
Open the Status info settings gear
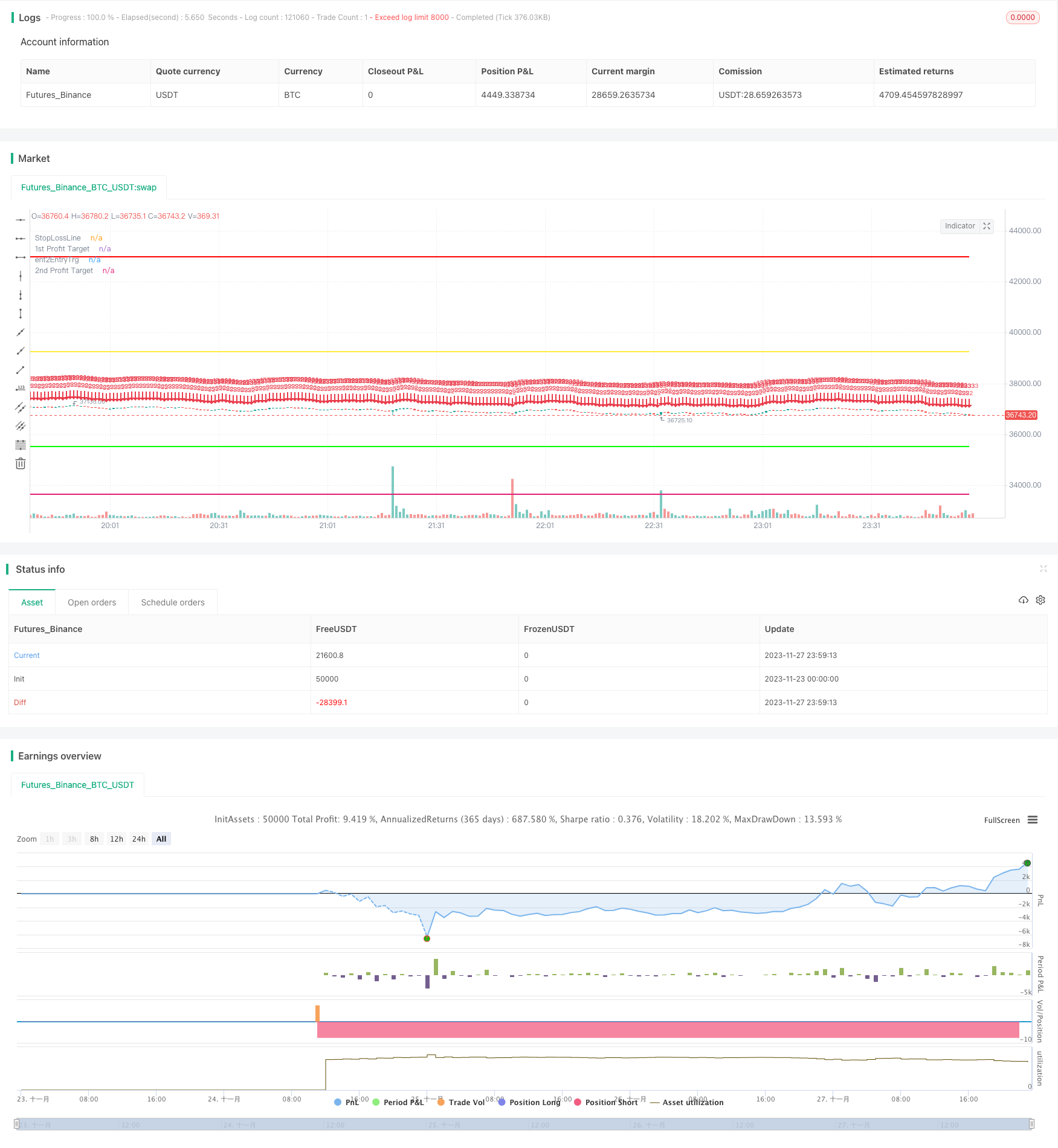(1040, 600)
